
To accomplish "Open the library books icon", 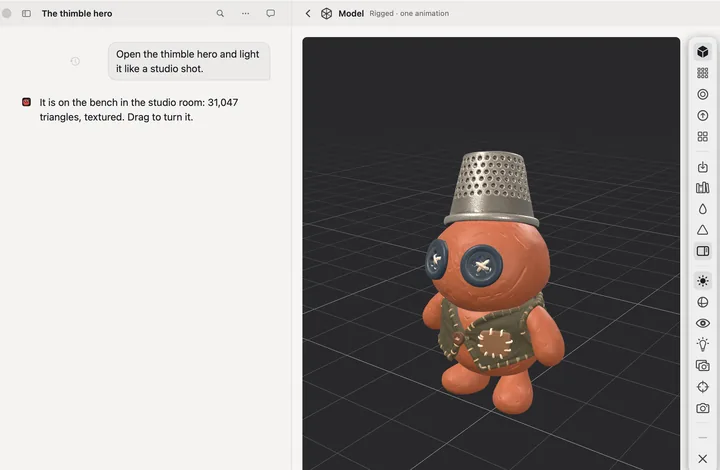I will [x=703, y=187].
